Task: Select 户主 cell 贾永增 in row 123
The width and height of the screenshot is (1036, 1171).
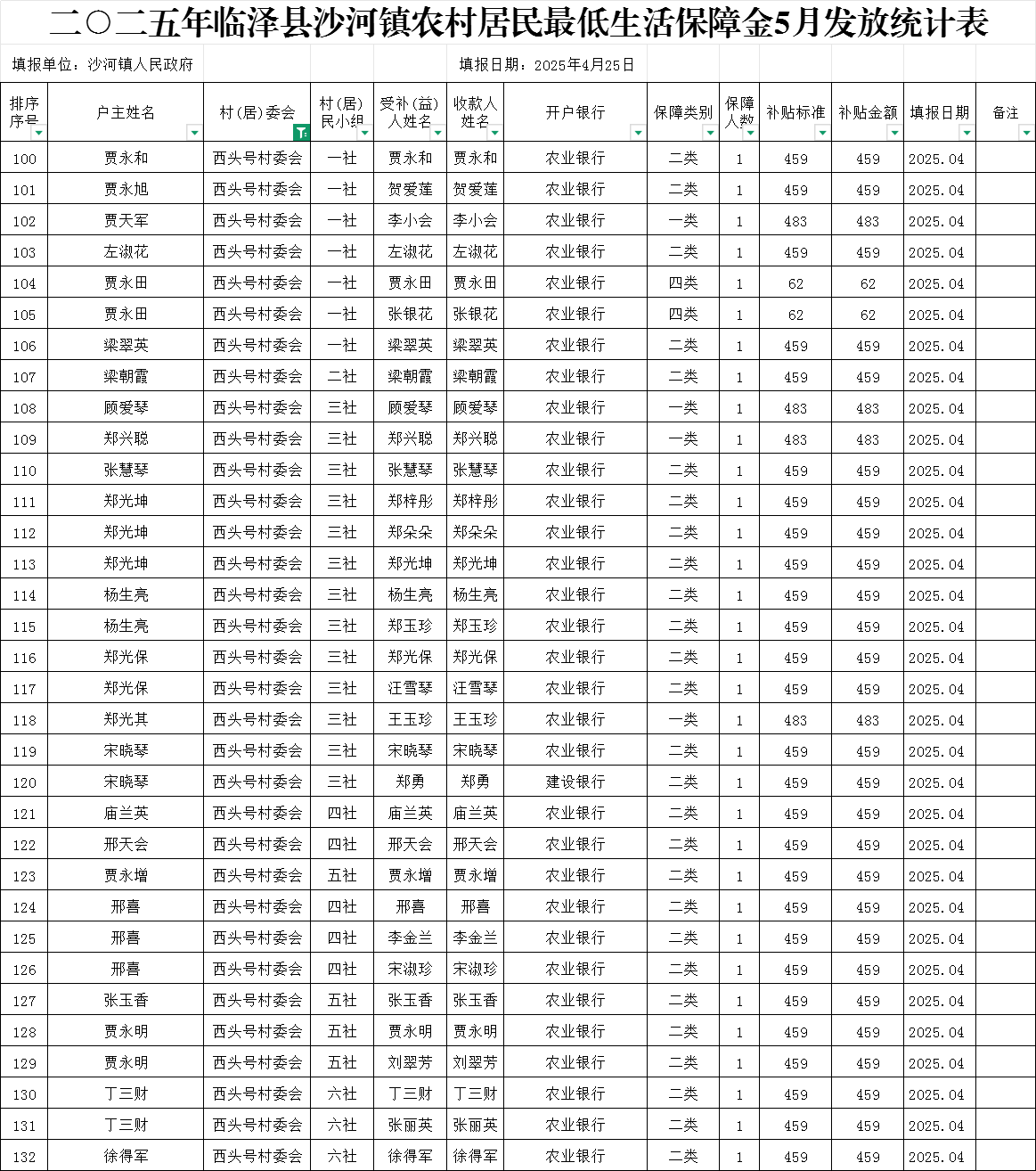Action: [x=126, y=876]
